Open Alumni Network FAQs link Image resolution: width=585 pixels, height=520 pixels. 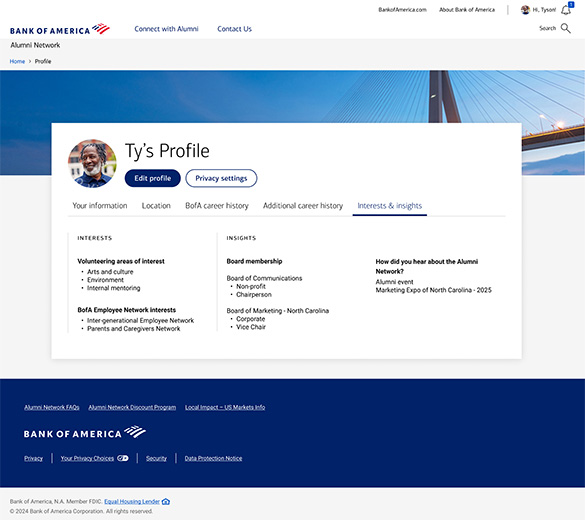tap(52, 407)
